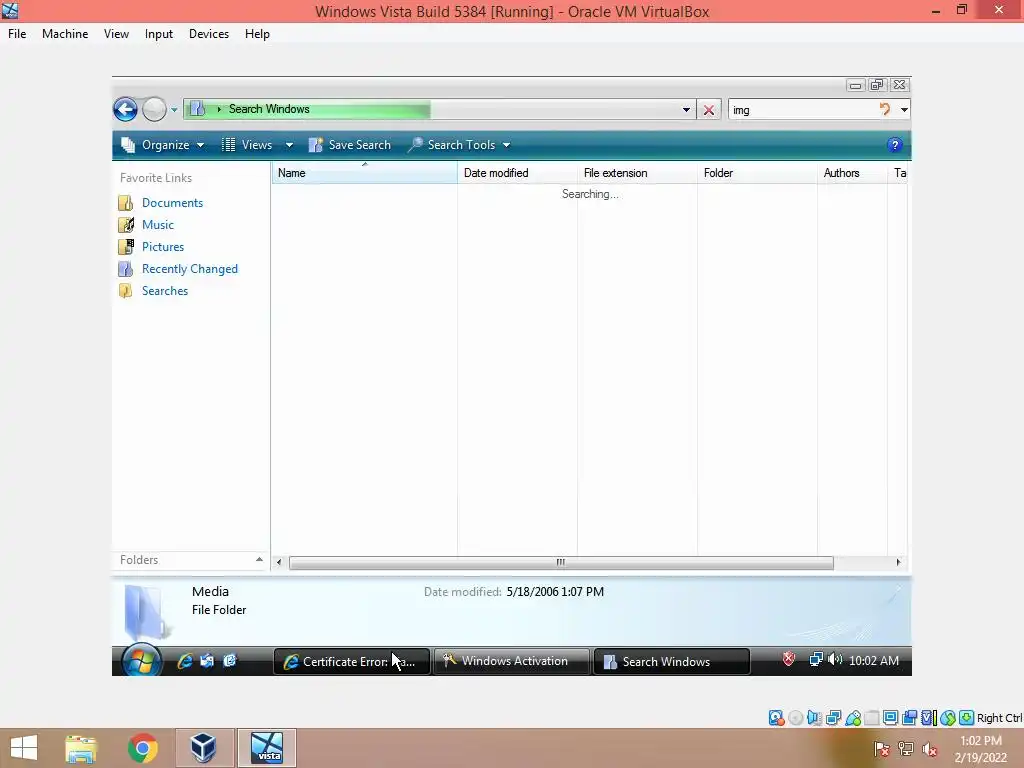
Task: Sort results by the Name column
Action: [364, 173]
